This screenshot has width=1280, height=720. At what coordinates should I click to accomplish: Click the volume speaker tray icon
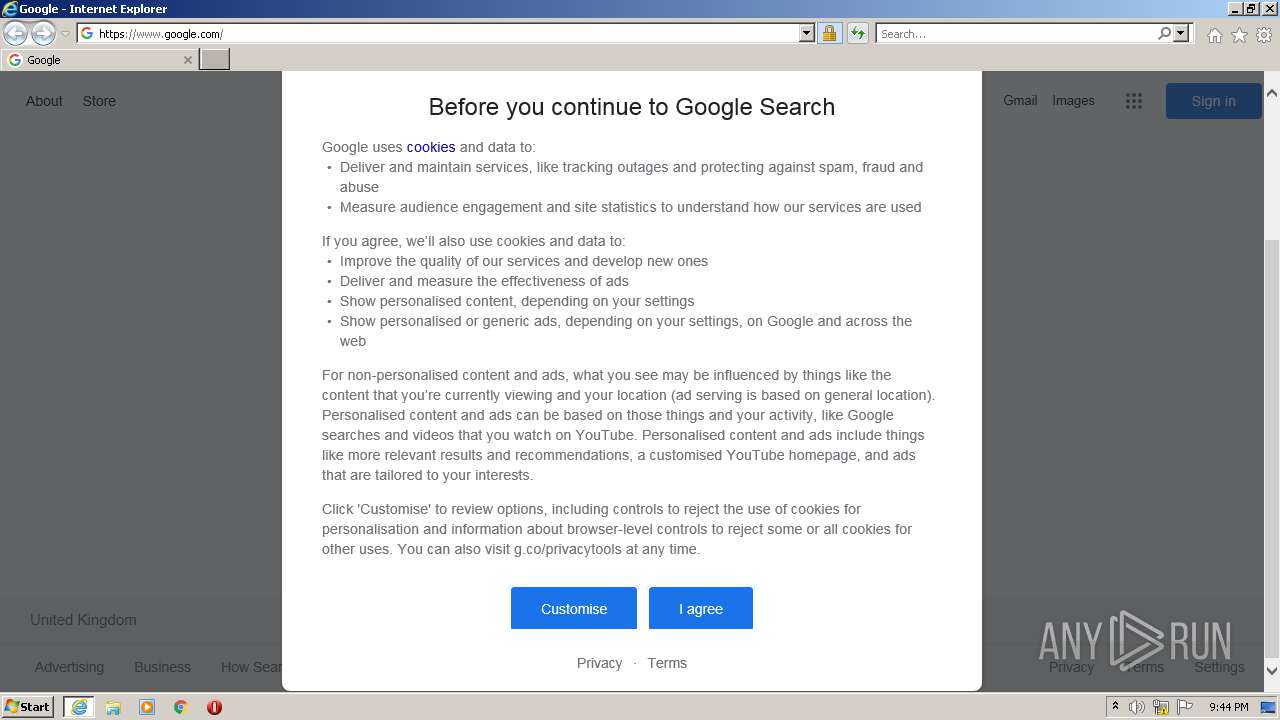1137,707
